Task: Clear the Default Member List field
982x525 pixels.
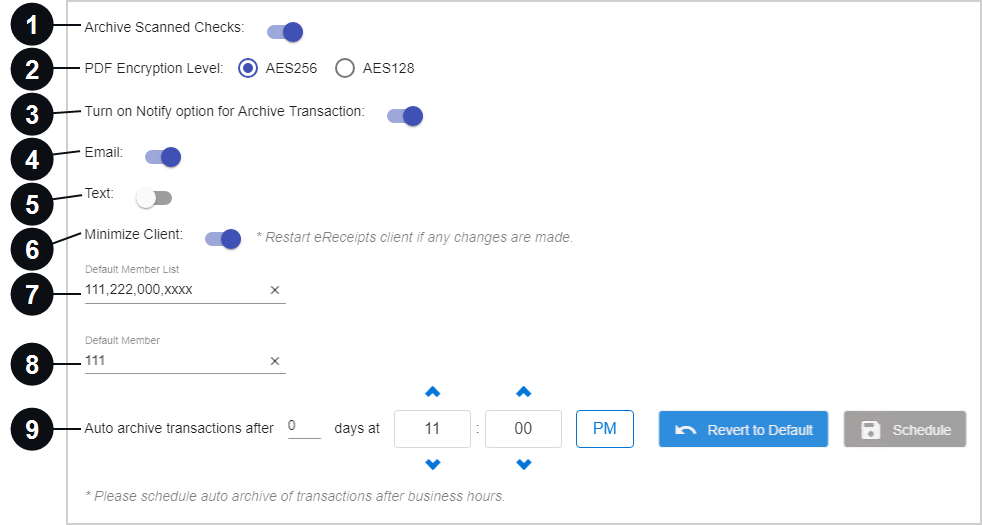Action: [x=274, y=290]
